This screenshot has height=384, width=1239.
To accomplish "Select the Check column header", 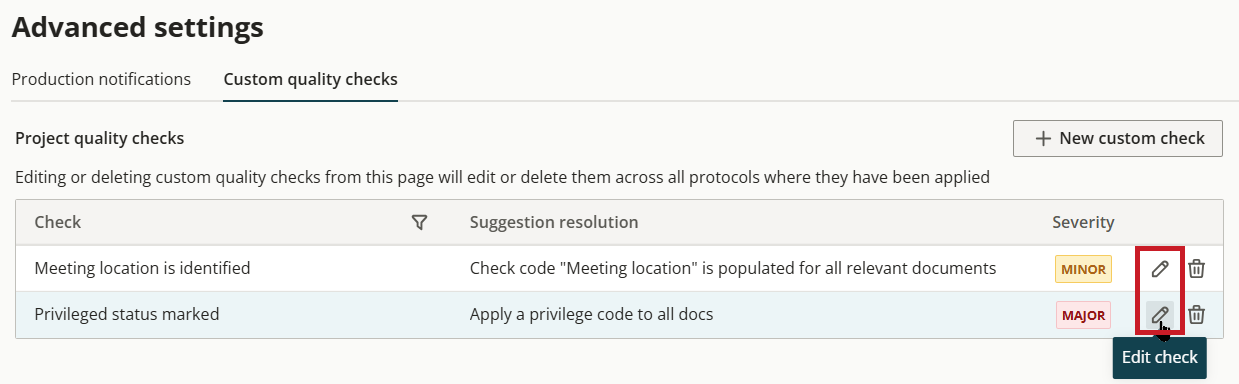I will (58, 222).
